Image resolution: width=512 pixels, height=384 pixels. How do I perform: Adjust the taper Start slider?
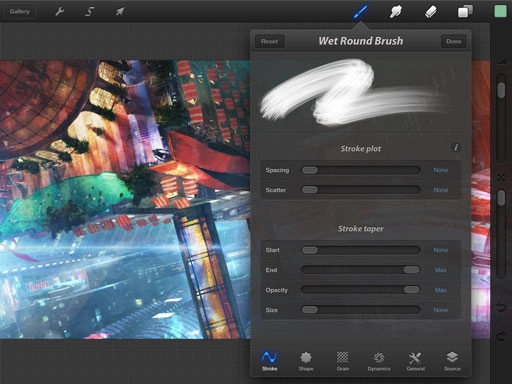tap(361, 250)
